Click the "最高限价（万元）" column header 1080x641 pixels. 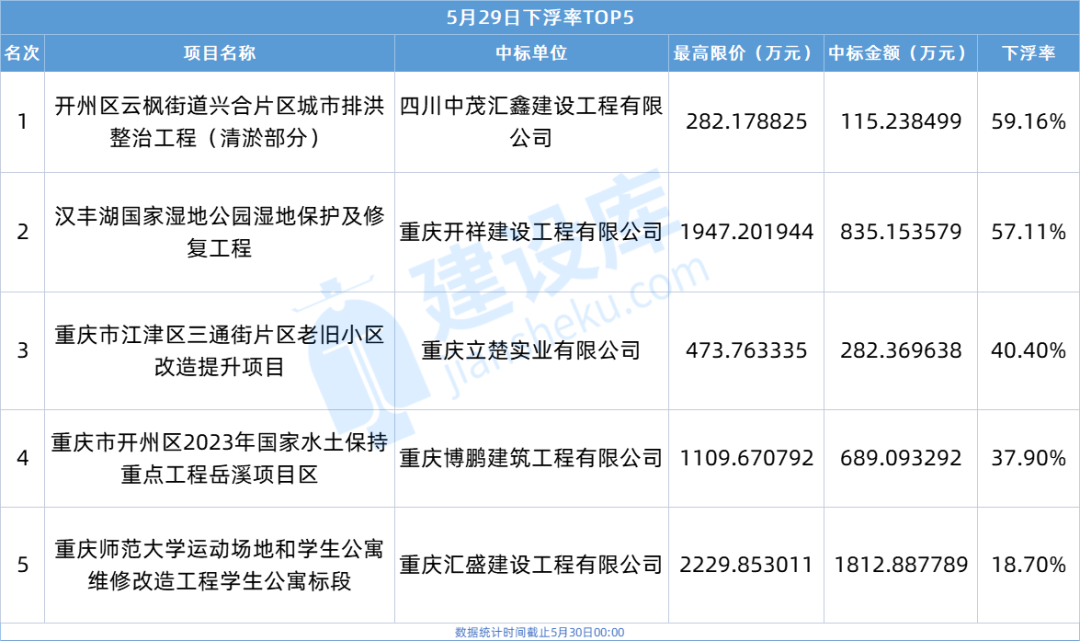coord(744,53)
